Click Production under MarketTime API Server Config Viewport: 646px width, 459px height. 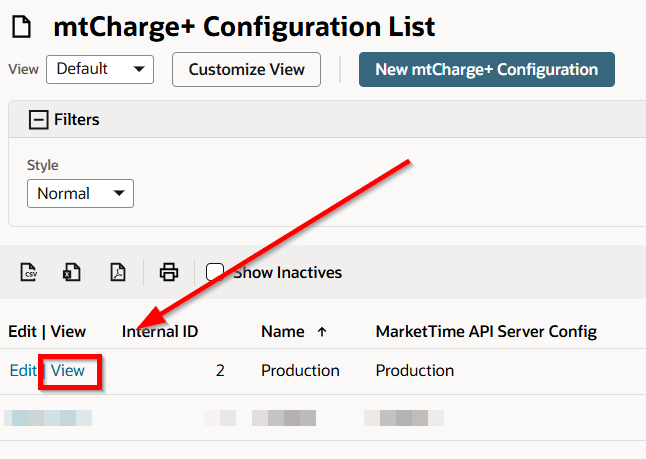tap(415, 371)
